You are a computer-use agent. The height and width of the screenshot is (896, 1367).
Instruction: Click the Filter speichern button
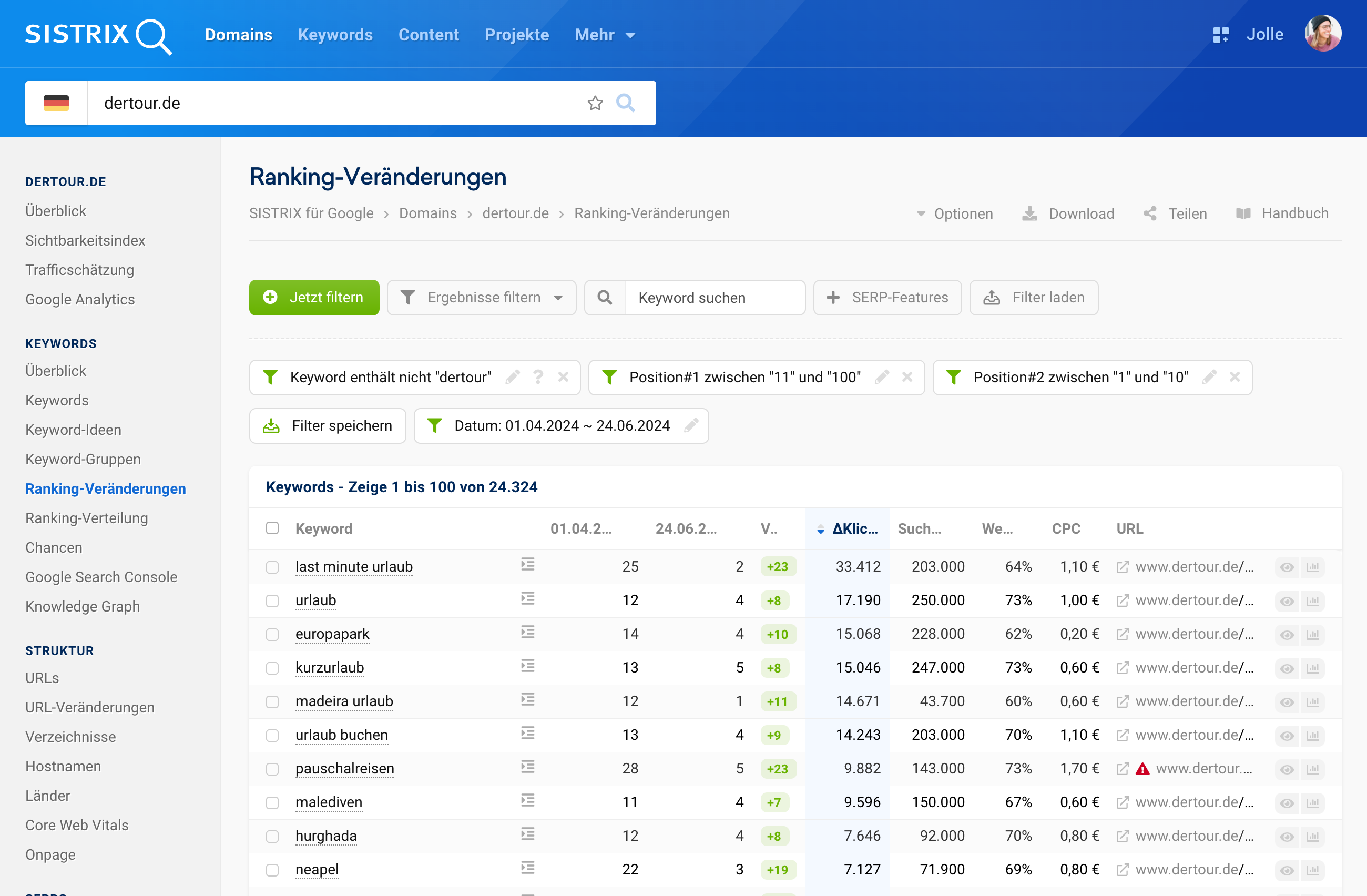click(x=328, y=425)
